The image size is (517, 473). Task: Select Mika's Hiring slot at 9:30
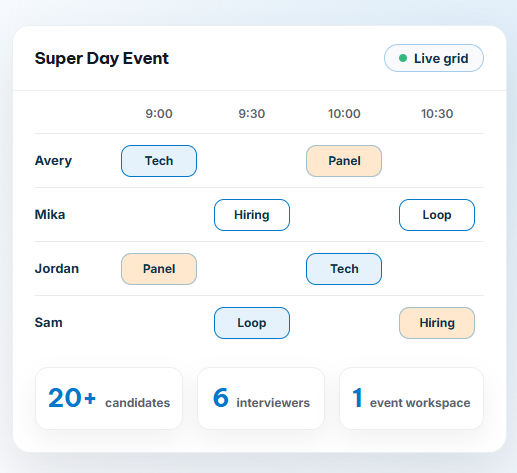[252, 215]
